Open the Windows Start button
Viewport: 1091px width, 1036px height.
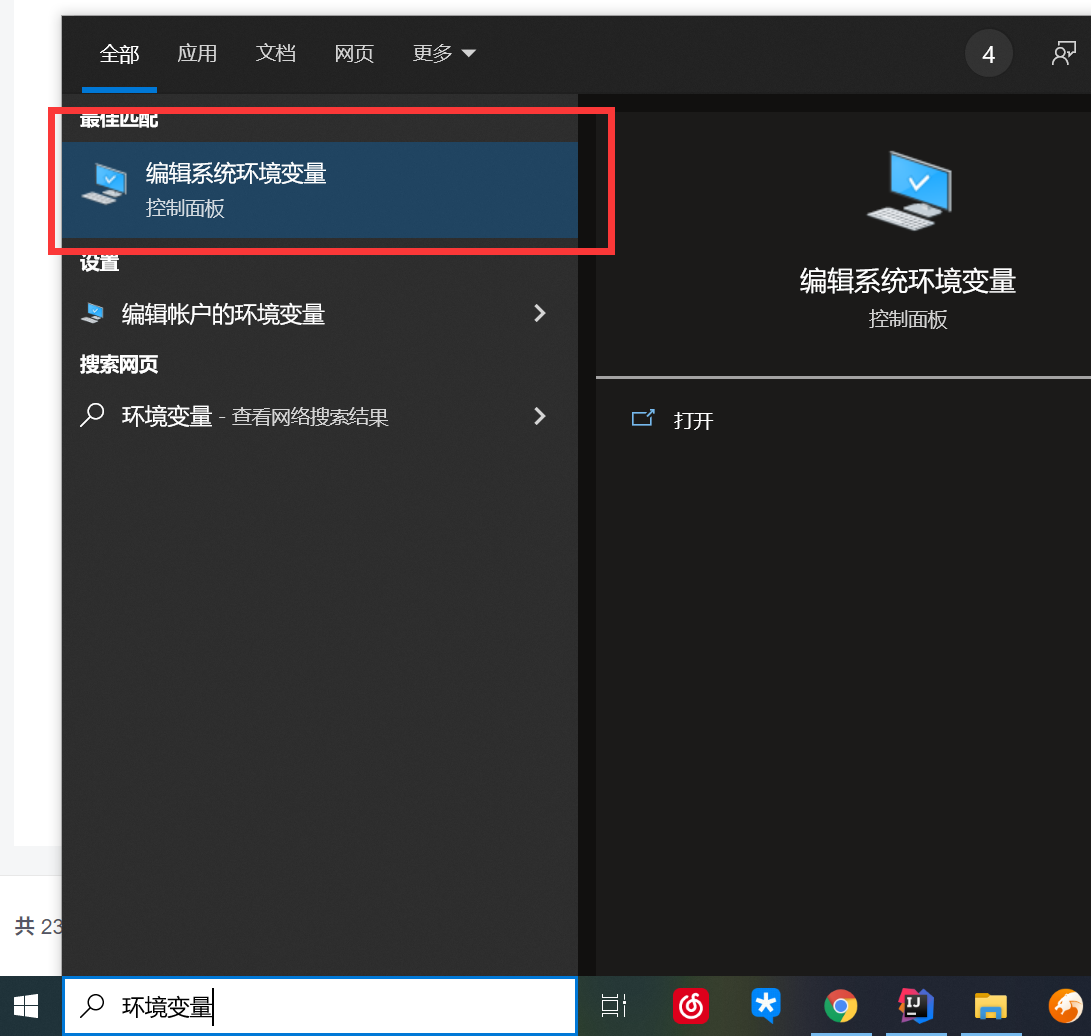(x=26, y=1006)
